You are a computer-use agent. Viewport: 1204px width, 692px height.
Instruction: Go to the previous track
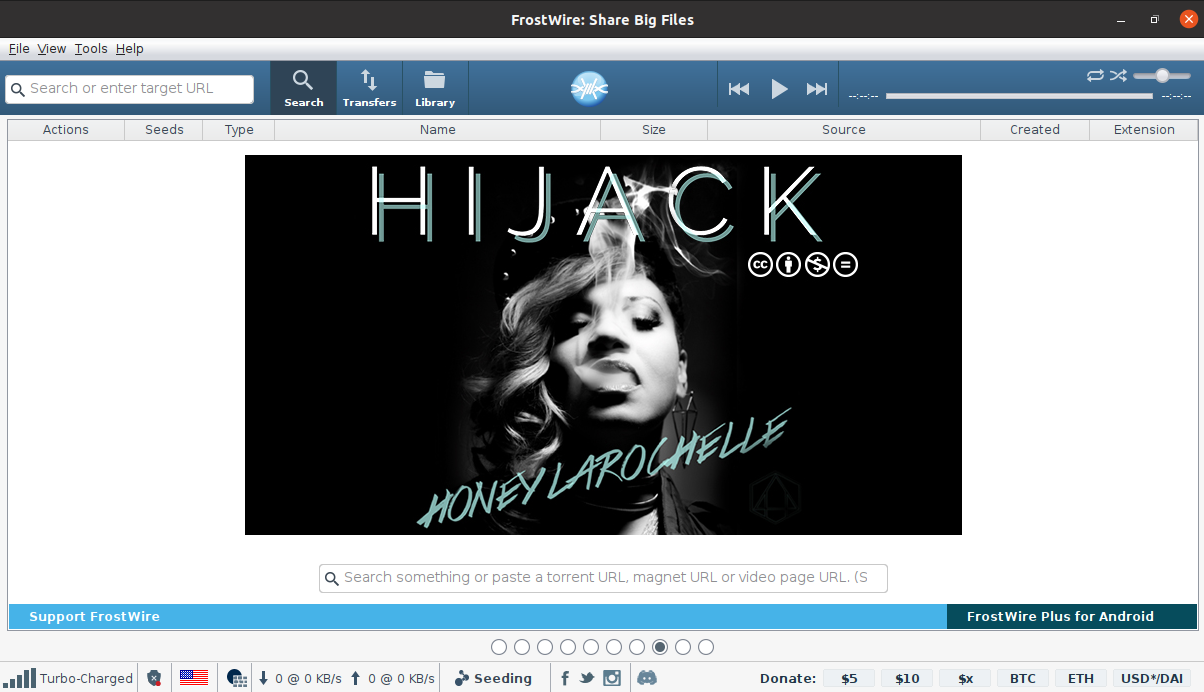[739, 89]
